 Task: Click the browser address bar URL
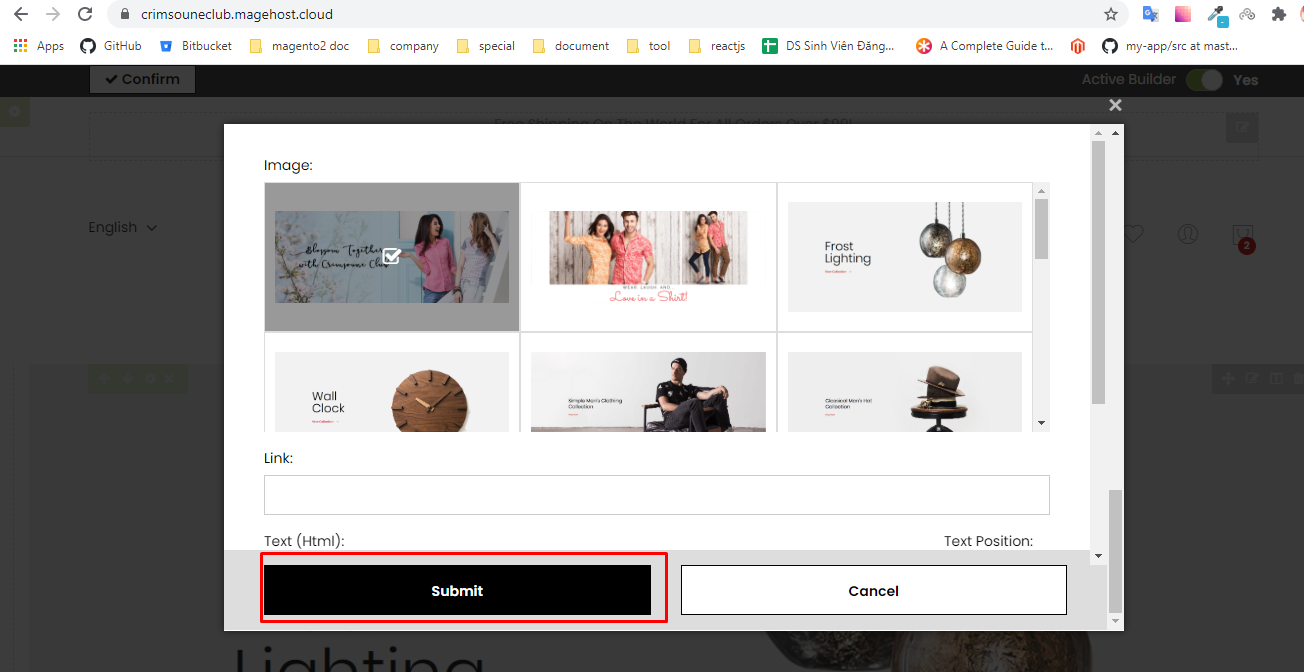point(237,15)
